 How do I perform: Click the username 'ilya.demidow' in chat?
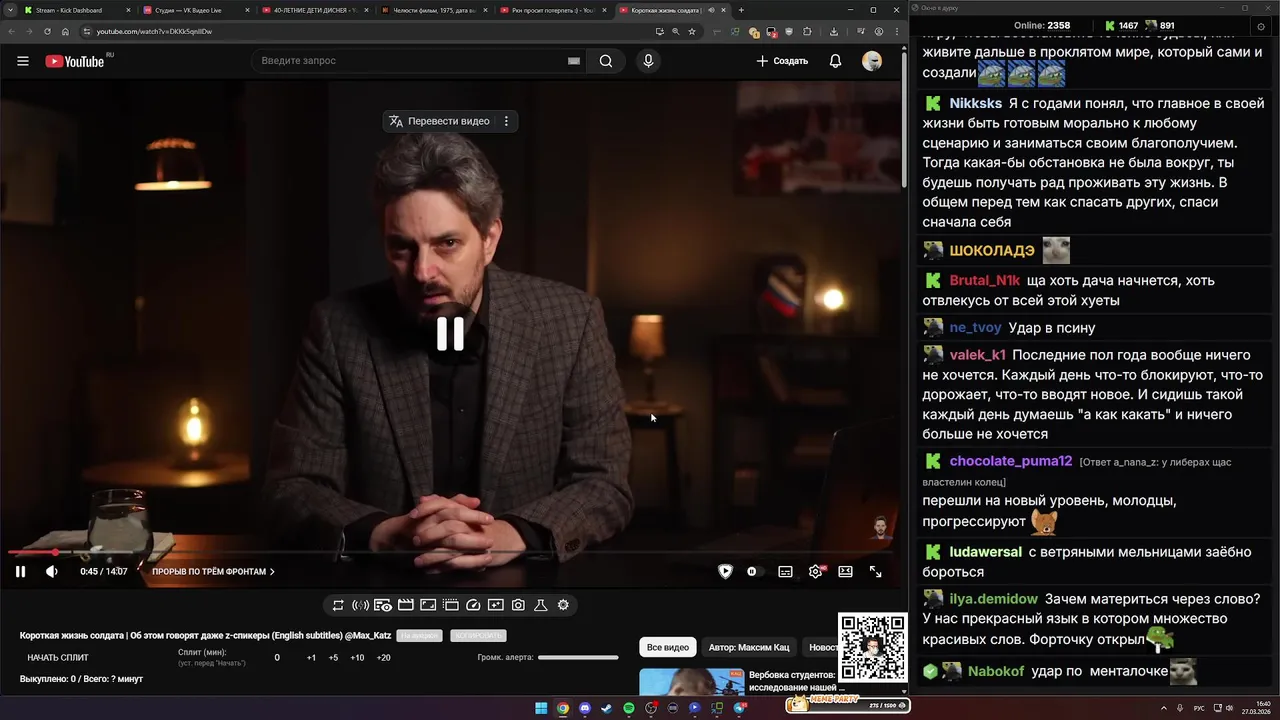click(994, 599)
